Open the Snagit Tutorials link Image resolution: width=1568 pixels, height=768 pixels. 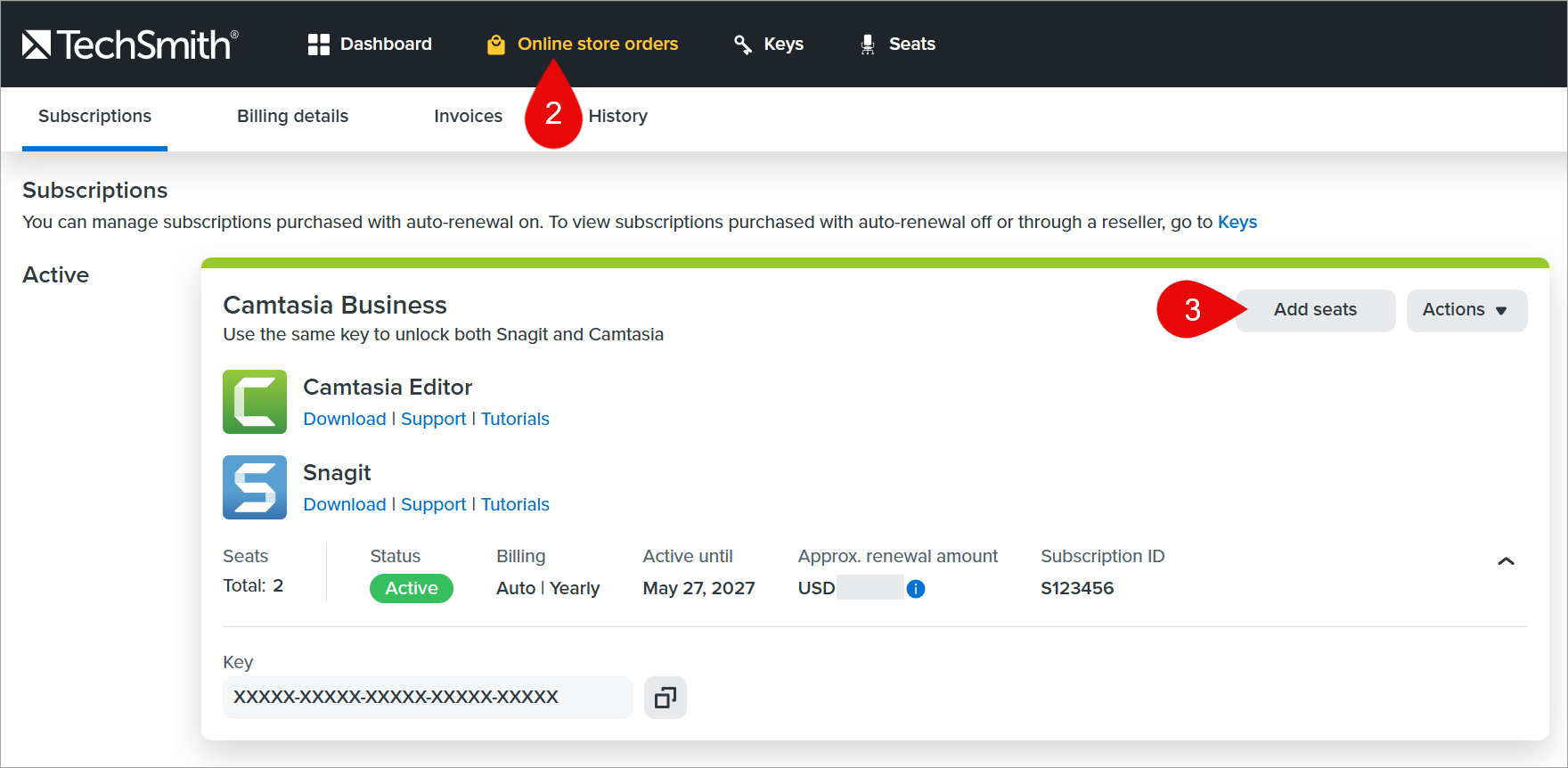515,504
